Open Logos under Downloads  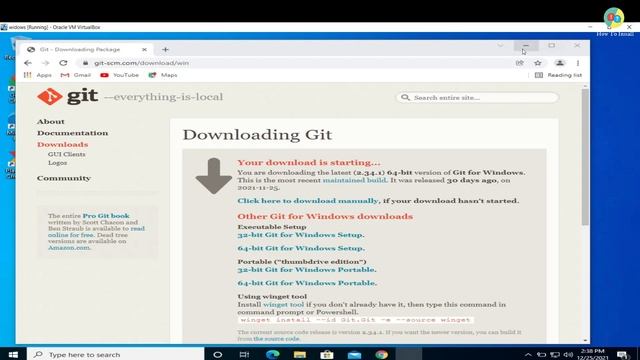(58, 162)
